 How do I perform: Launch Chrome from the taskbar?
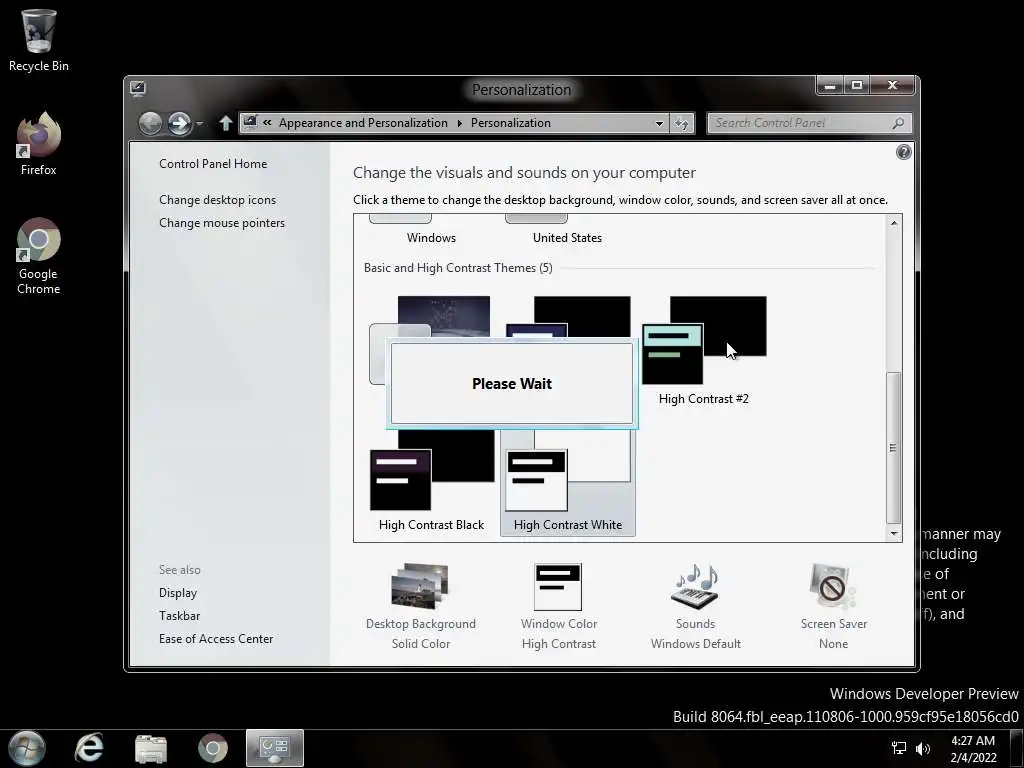click(x=213, y=748)
